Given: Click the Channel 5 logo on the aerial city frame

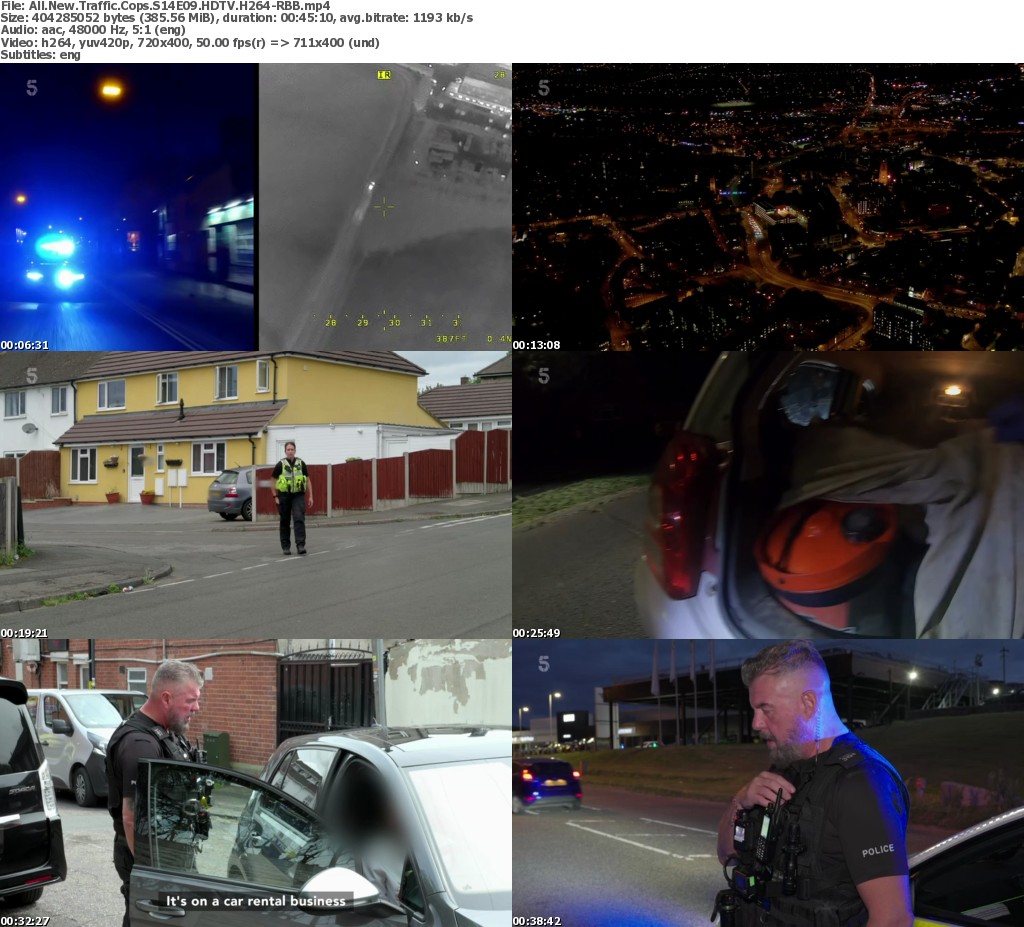Looking at the screenshot, I should point(544,88).
